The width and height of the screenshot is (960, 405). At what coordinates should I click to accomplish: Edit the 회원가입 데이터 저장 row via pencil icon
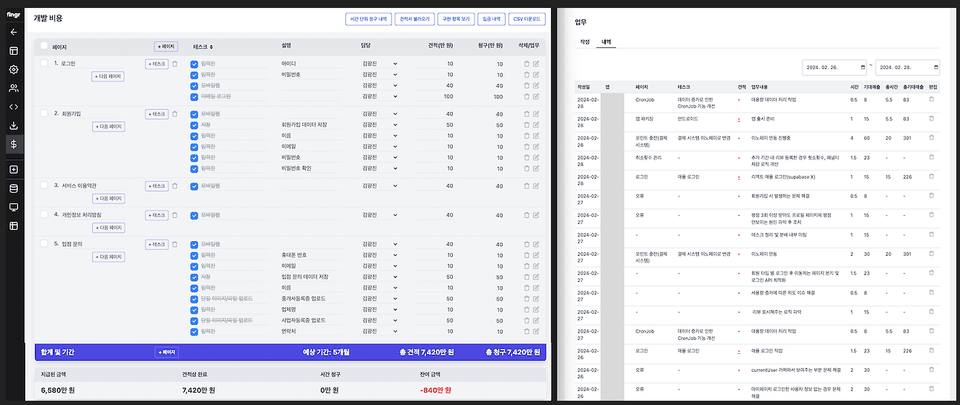536,125
